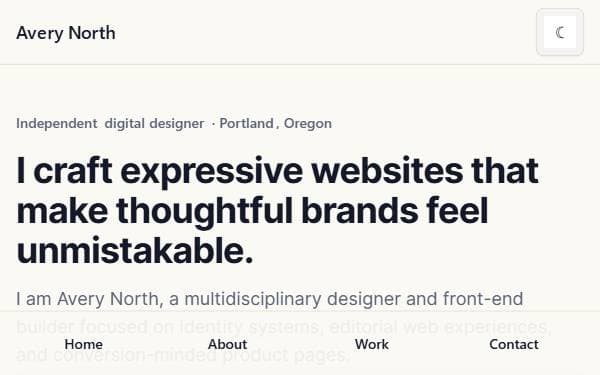600x375 pixels.
Task: Click 'I craft' at the headline start
Action: [64, 171]
